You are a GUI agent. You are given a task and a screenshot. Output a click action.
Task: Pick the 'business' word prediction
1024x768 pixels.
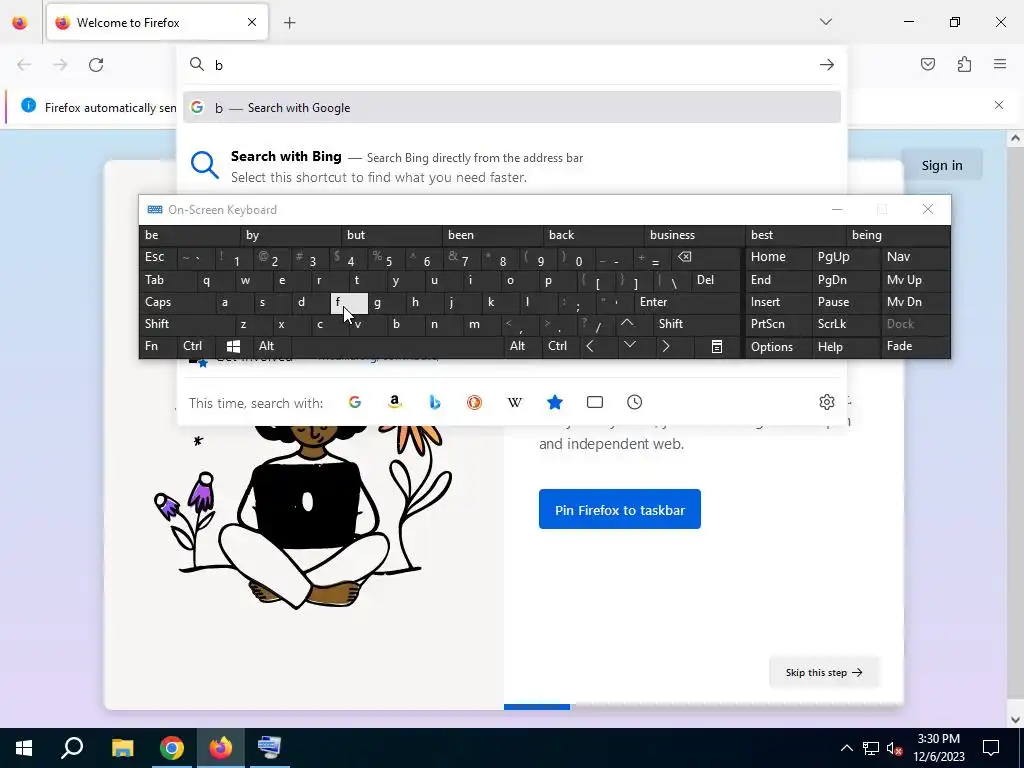pos(694,235)
